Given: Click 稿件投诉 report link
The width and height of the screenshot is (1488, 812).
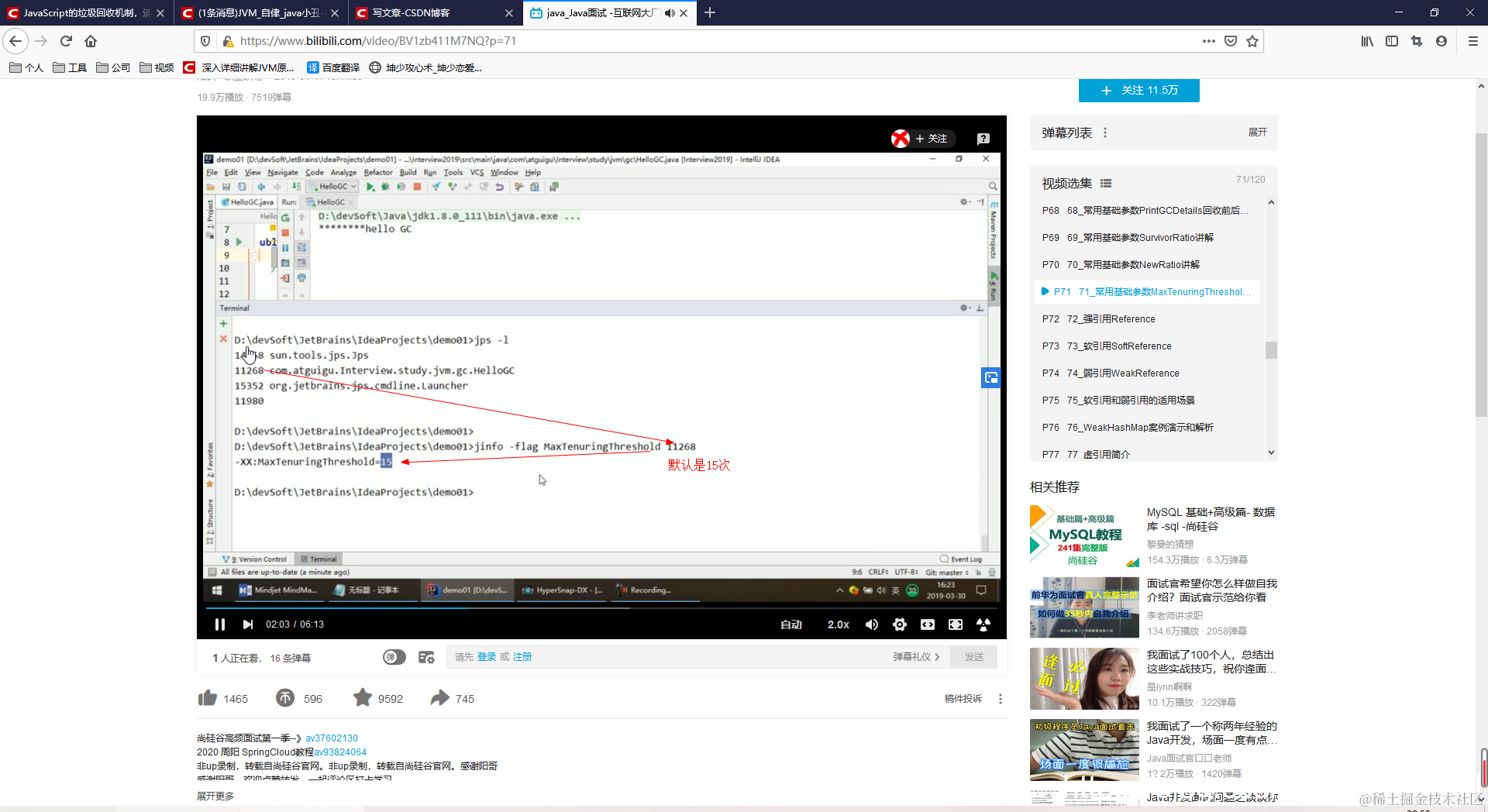Looking at the screenshot, I should click(963, 699).
